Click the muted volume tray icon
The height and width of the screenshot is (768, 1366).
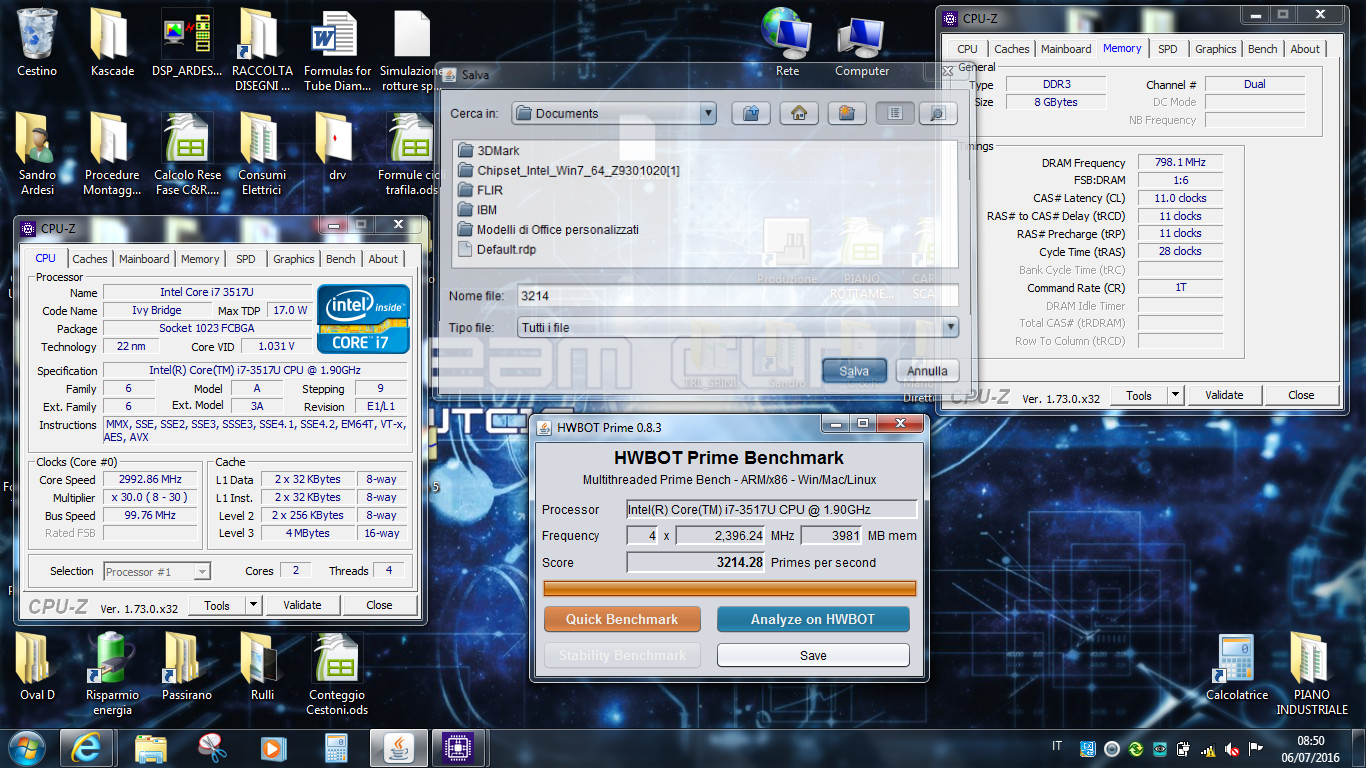pos(1232,749)
